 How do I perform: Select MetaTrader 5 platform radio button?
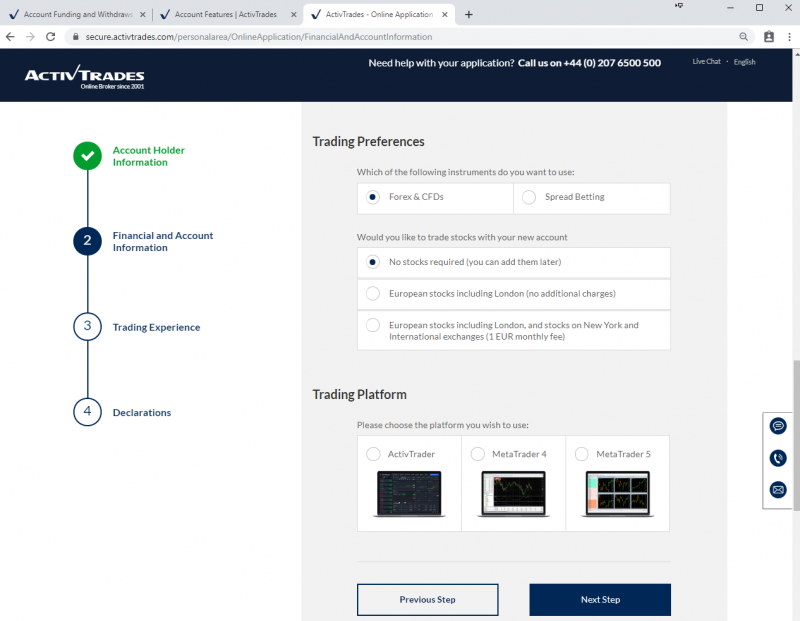pos(582,454)
